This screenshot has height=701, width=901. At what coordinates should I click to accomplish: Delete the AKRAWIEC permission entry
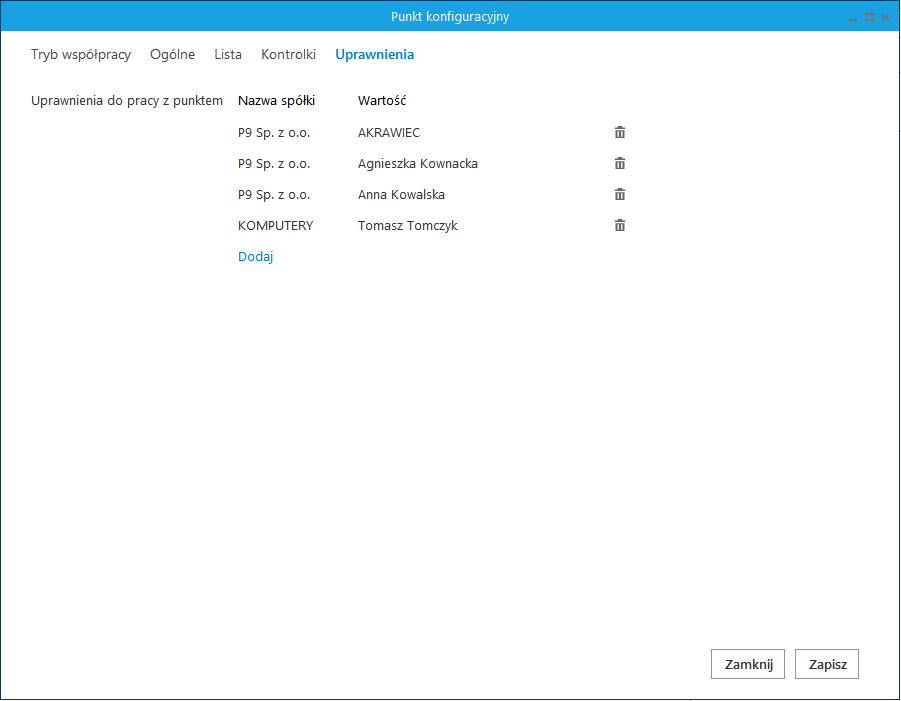point(619,132)
